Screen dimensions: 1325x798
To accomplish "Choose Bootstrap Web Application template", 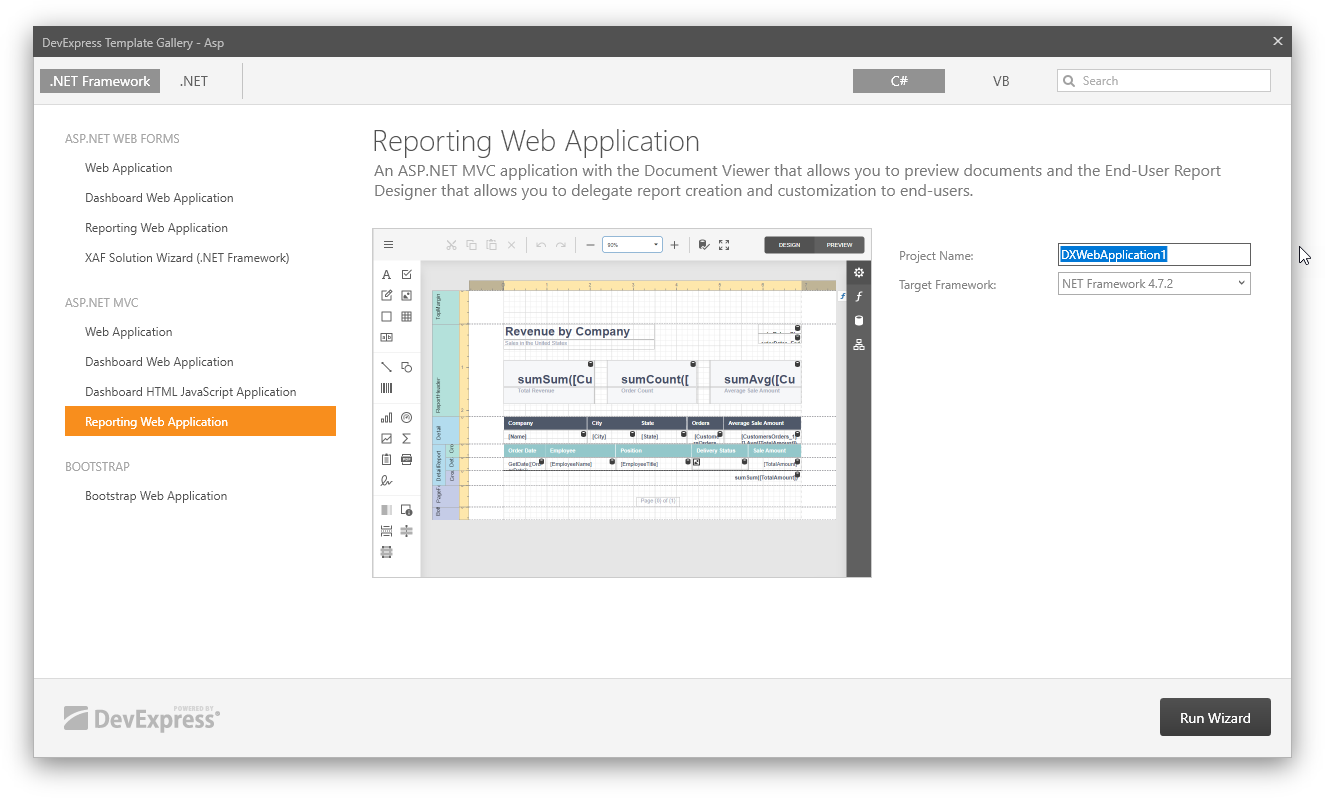I will 156,496.
